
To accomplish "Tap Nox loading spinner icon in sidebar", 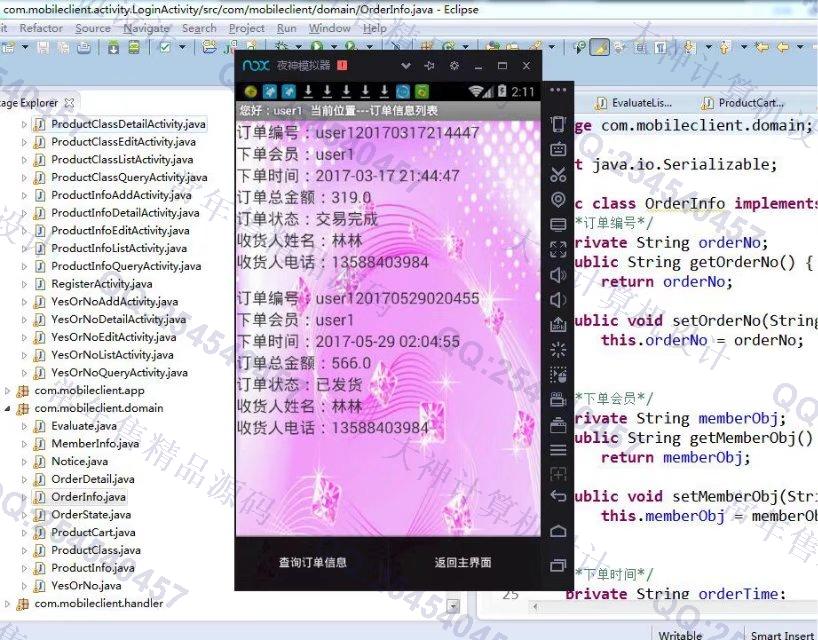I will click(558, 349).
